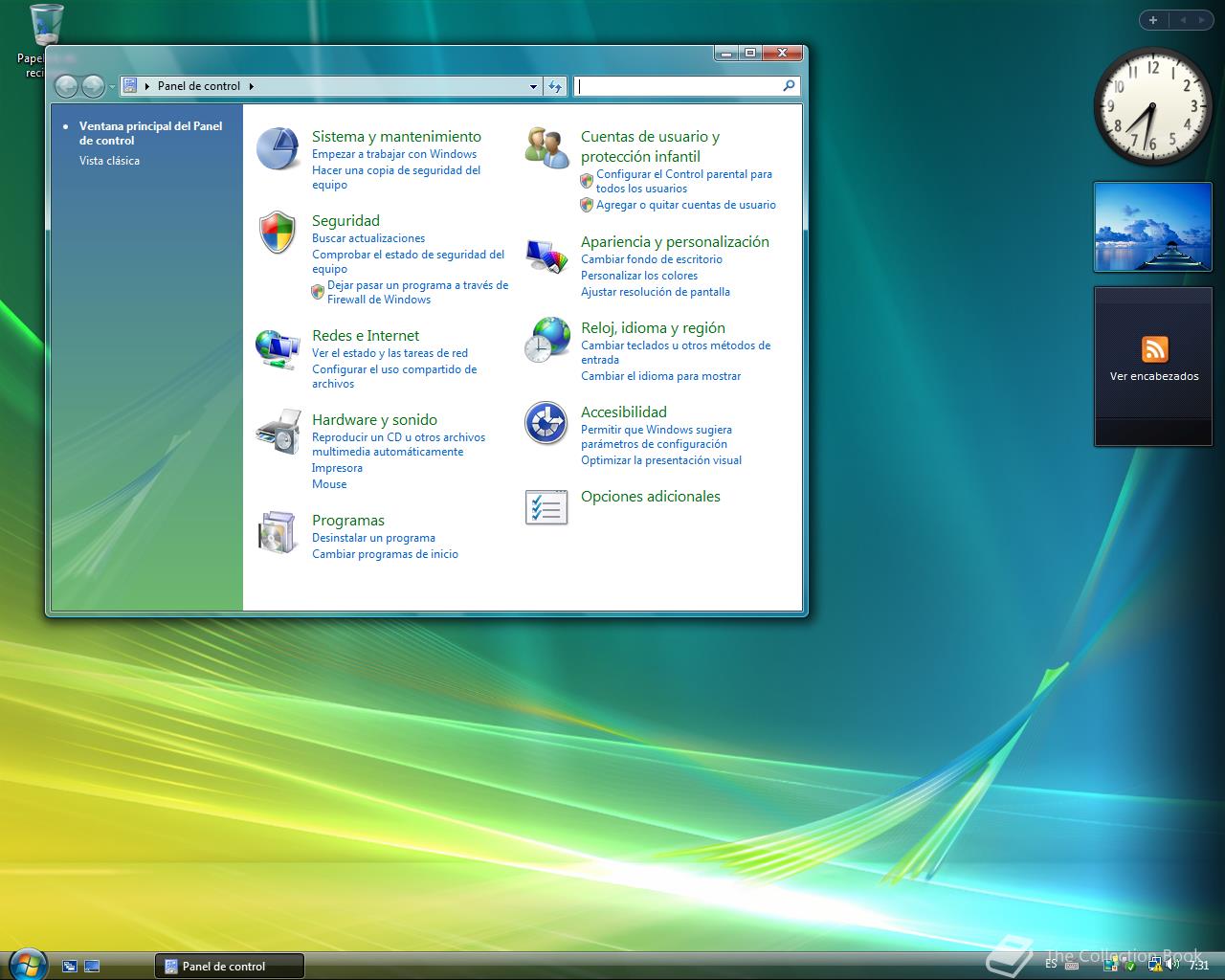
Task: Expand arrow after Panel de control breadcrumb
Action: pyautogui.click(x=252, y=86)
